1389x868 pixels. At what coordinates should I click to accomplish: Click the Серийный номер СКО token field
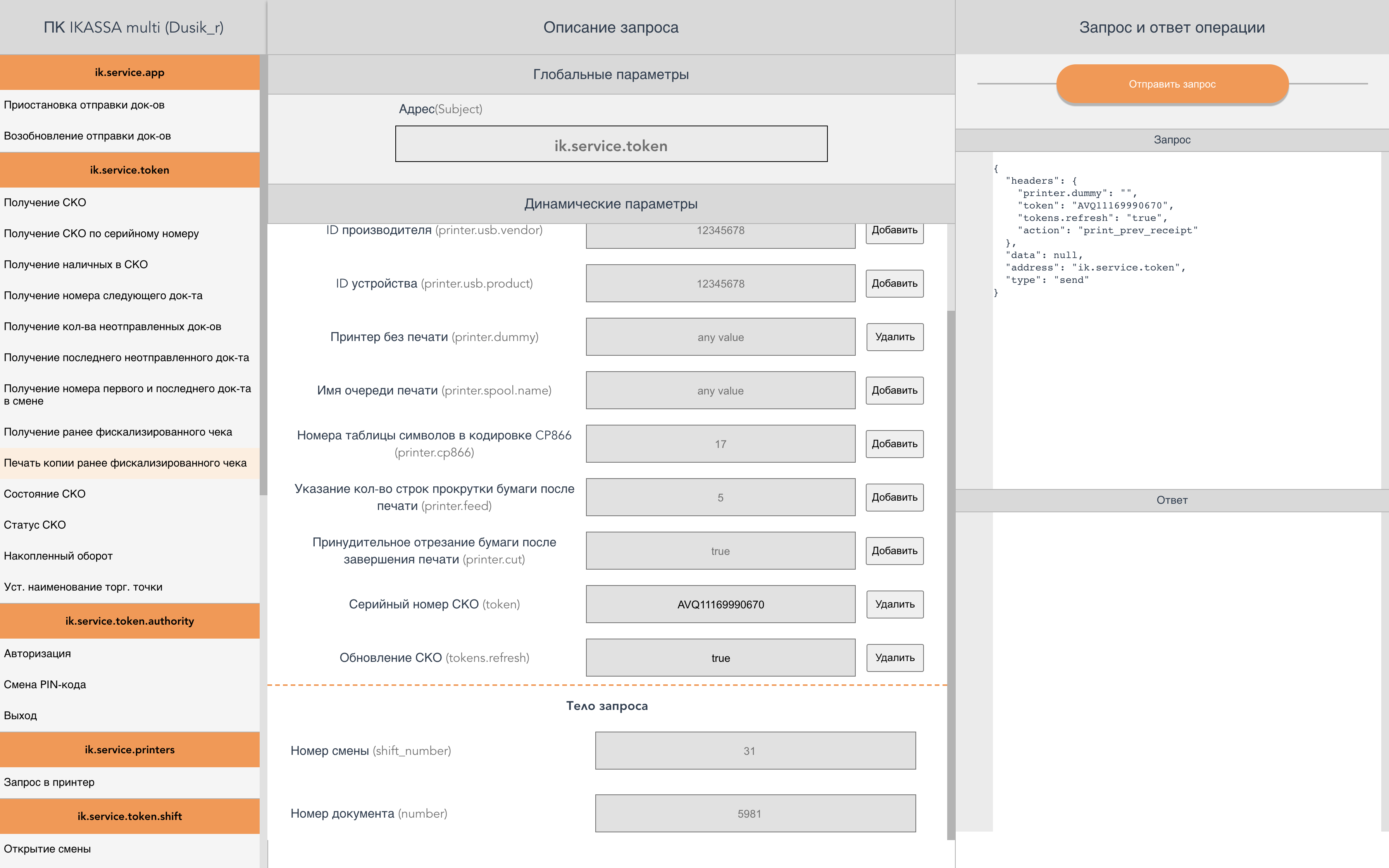click(x=720, y=604)
